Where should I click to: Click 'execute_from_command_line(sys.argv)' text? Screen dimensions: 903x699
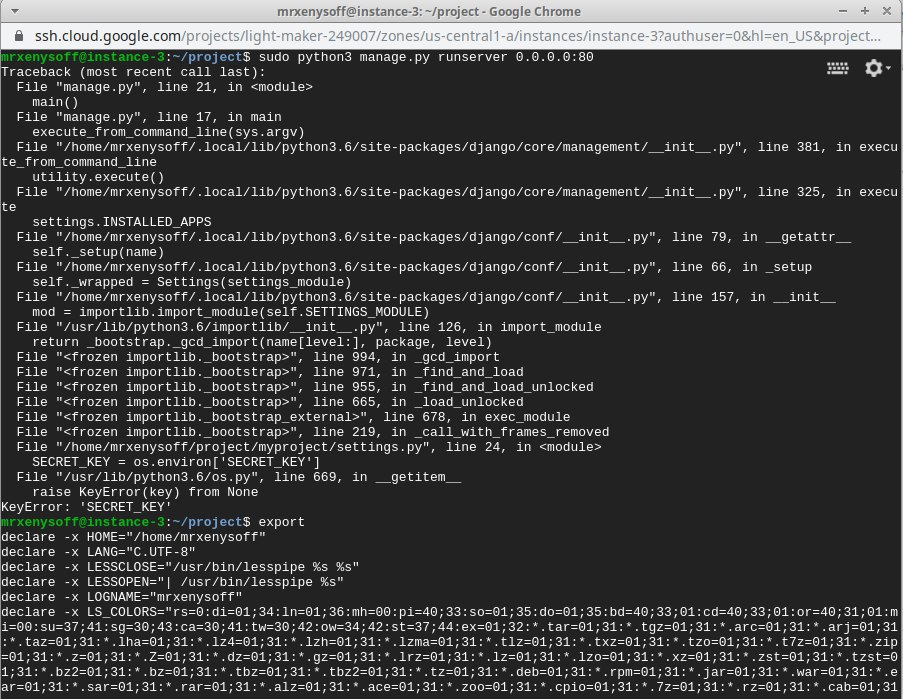(x=168, y=132)
